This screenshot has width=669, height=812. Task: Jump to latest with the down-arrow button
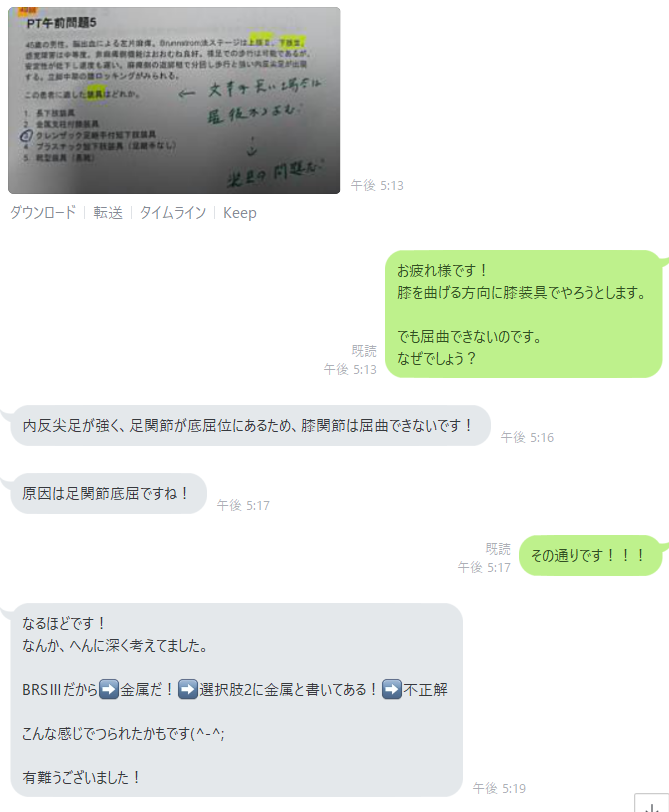pos(651,804)
